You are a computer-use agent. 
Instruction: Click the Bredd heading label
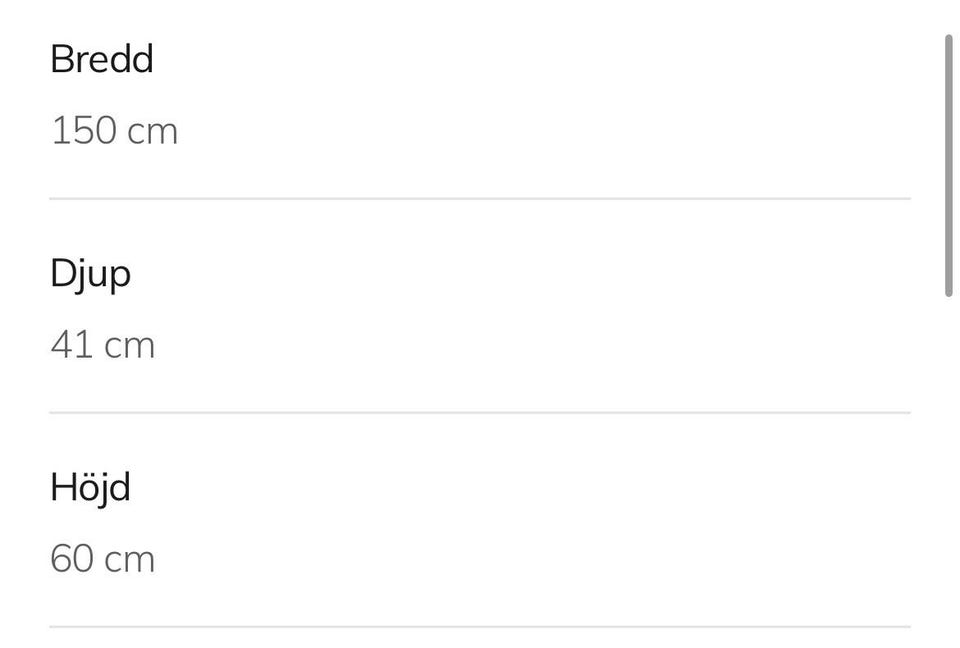pyautogui.click(x=102, y=59)
